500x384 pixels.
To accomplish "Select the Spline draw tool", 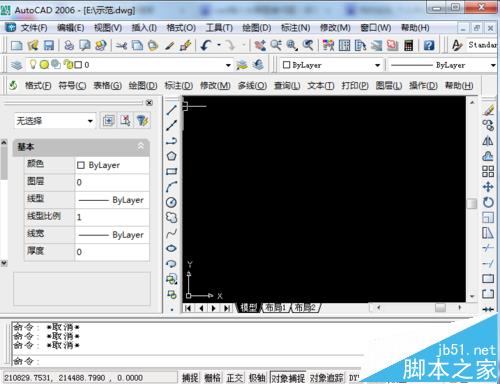I will pos(171,233).
